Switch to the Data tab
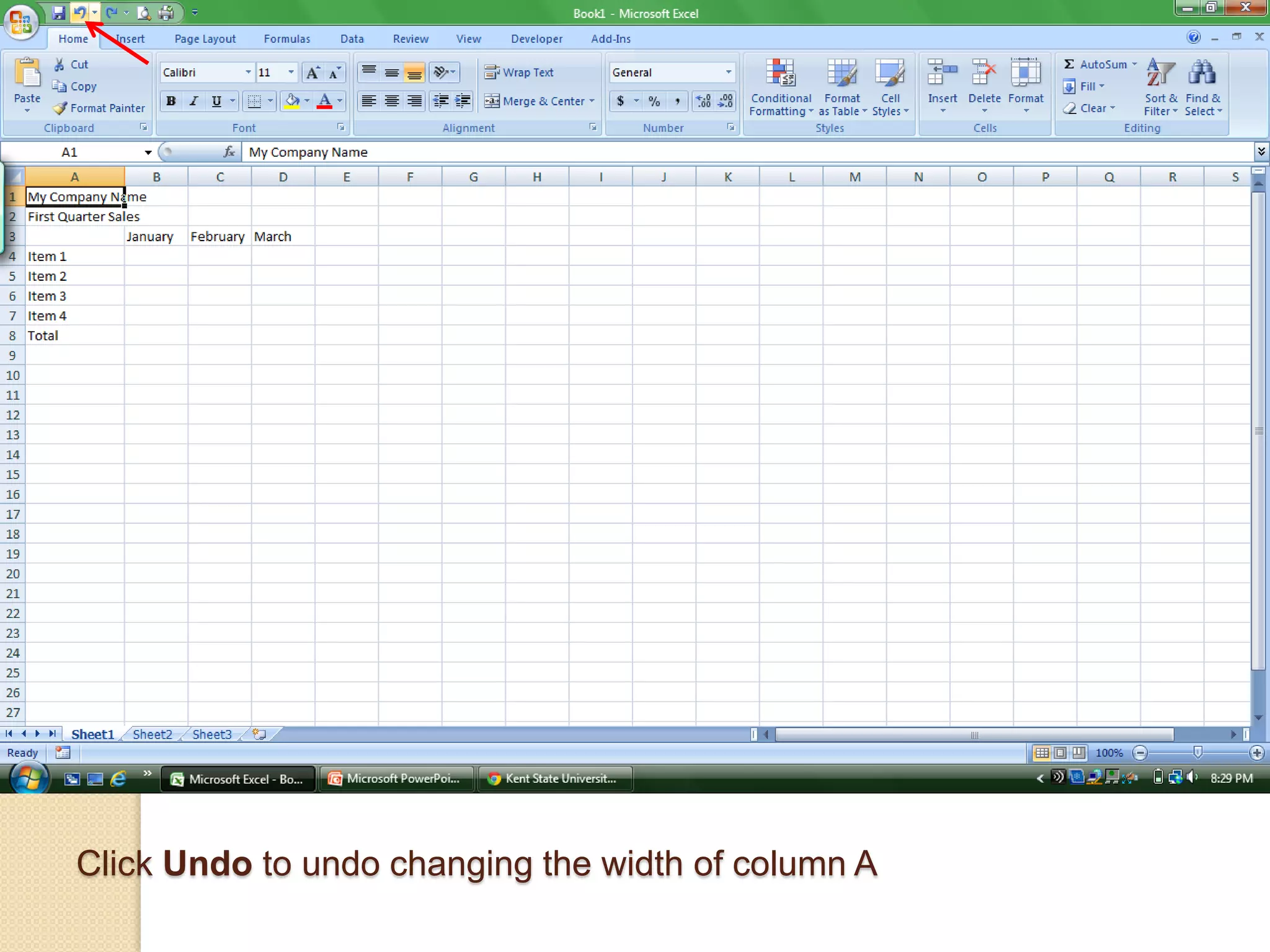 click(352, 39)
